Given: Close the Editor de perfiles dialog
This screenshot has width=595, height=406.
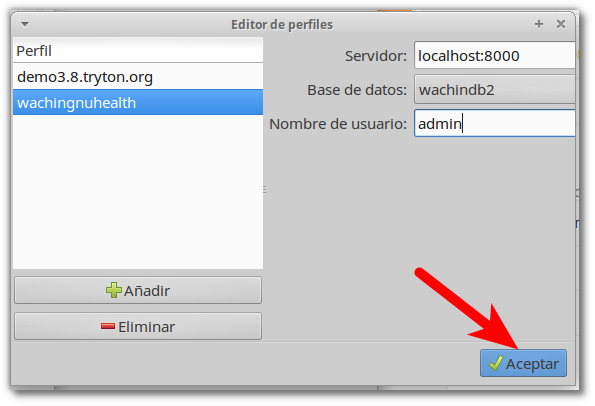Looking at the screenshot, I should point(560,24).
